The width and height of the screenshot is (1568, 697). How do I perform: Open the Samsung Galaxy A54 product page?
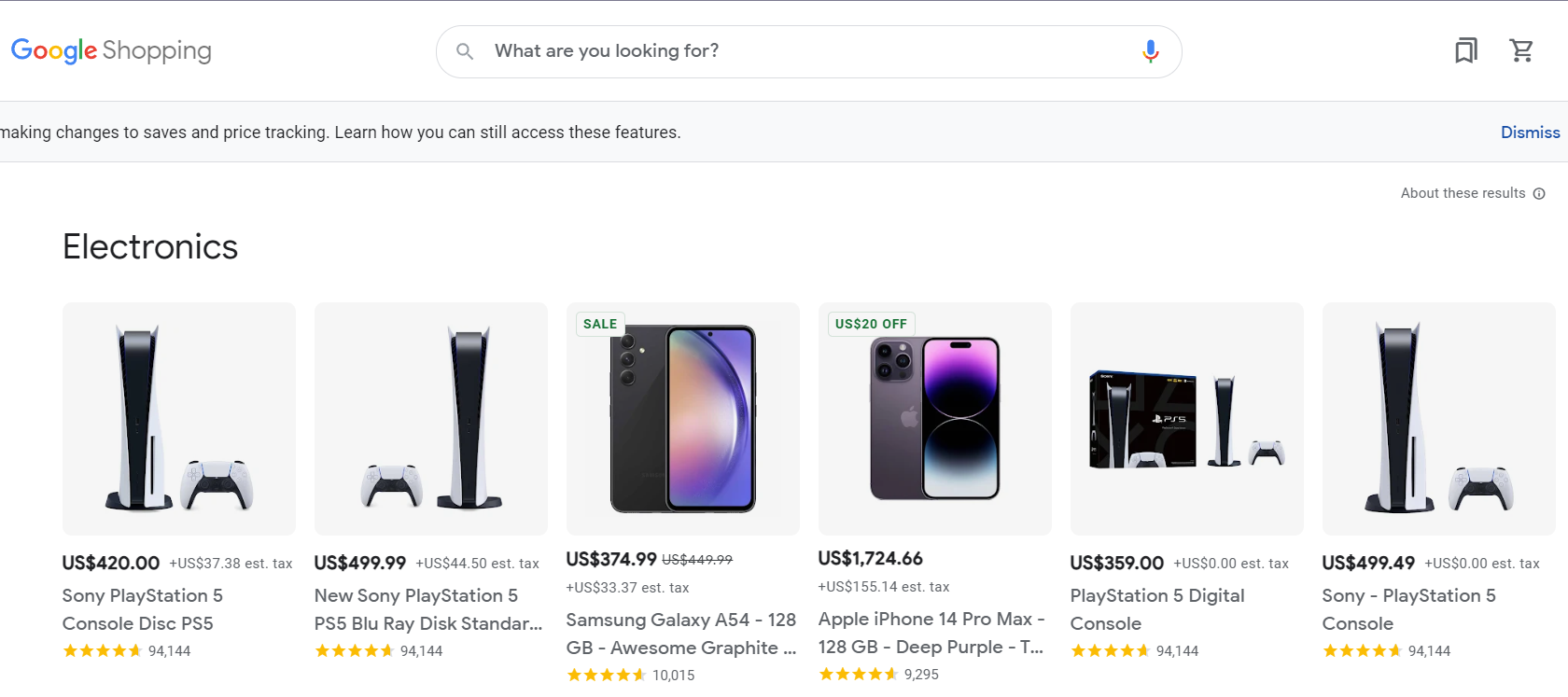click(681, 633)
